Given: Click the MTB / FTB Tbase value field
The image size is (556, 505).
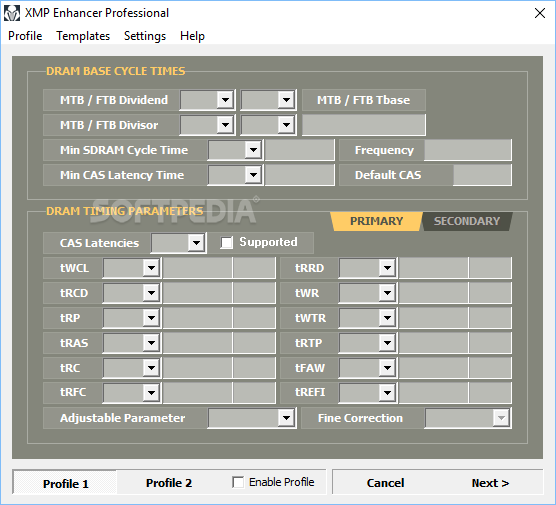Looking at the screenshot, I should (364, 125).
